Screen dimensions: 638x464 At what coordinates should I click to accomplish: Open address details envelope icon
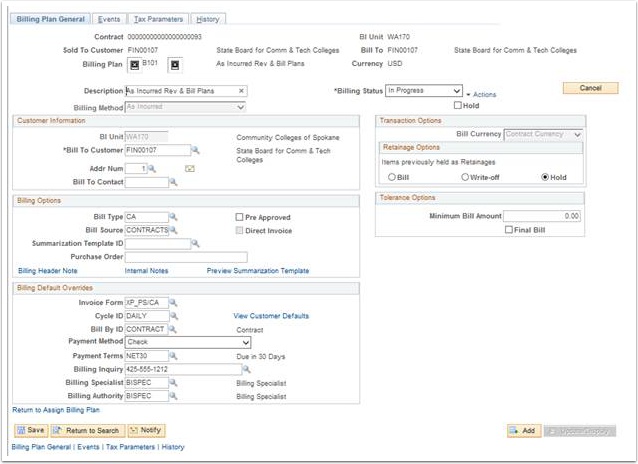(x=190, y=169)
